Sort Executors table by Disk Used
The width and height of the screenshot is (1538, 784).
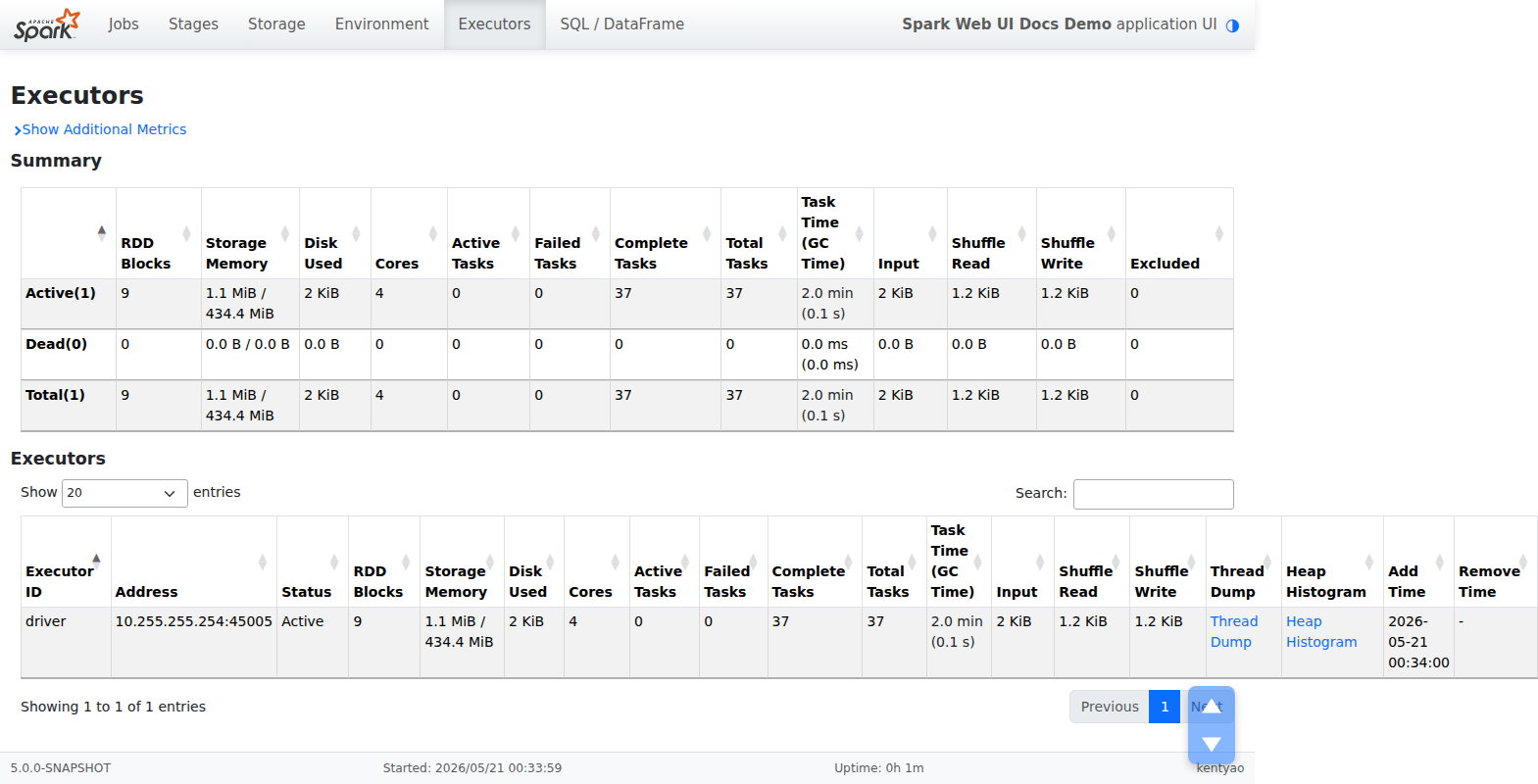534,562
